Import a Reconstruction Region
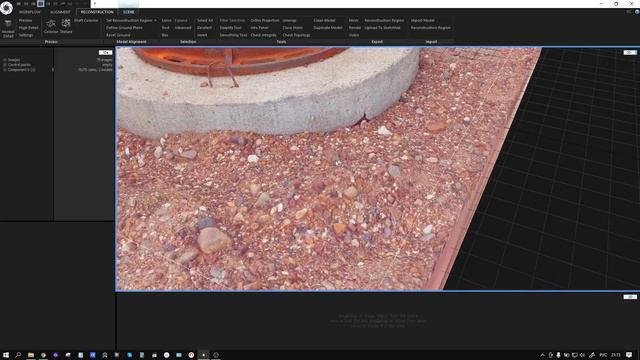Screen dimensions: 640x360 431,28
